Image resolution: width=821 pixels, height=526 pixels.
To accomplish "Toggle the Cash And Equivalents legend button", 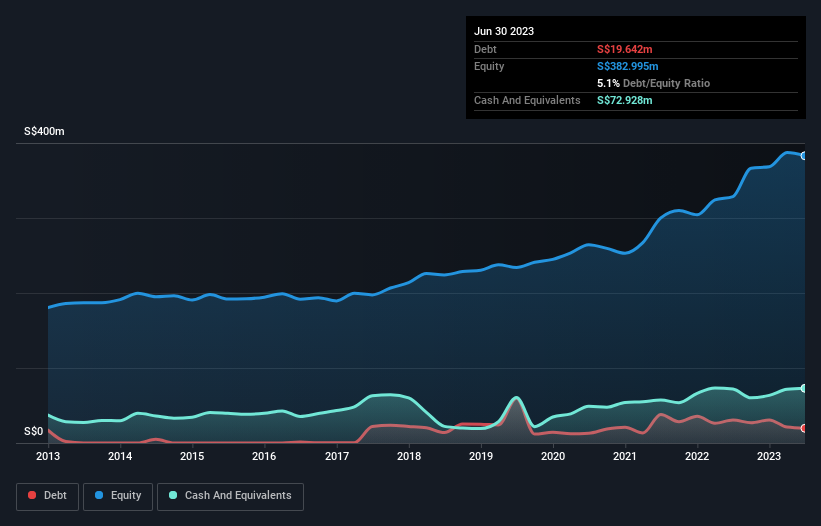I will (230, 496).
